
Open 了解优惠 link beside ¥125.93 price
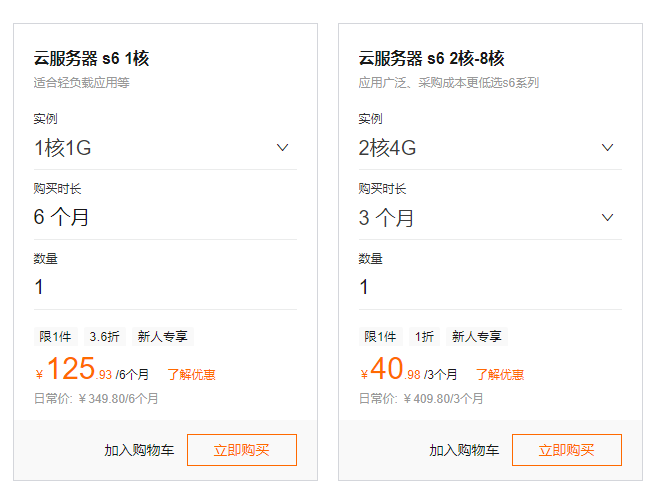(x=191, y=375)
